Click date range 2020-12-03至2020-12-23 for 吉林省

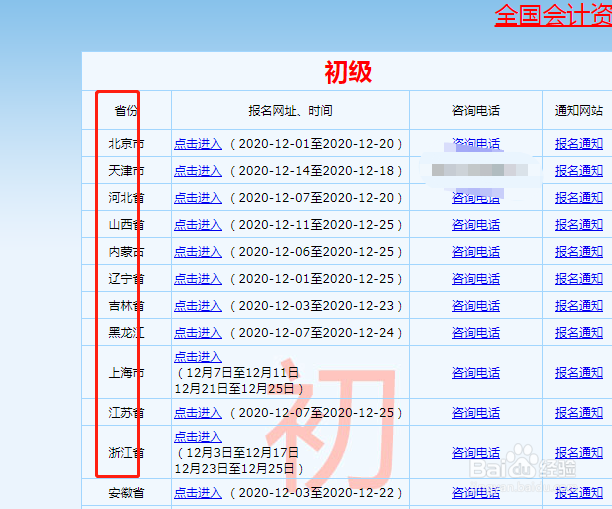(x=316, y=306)
